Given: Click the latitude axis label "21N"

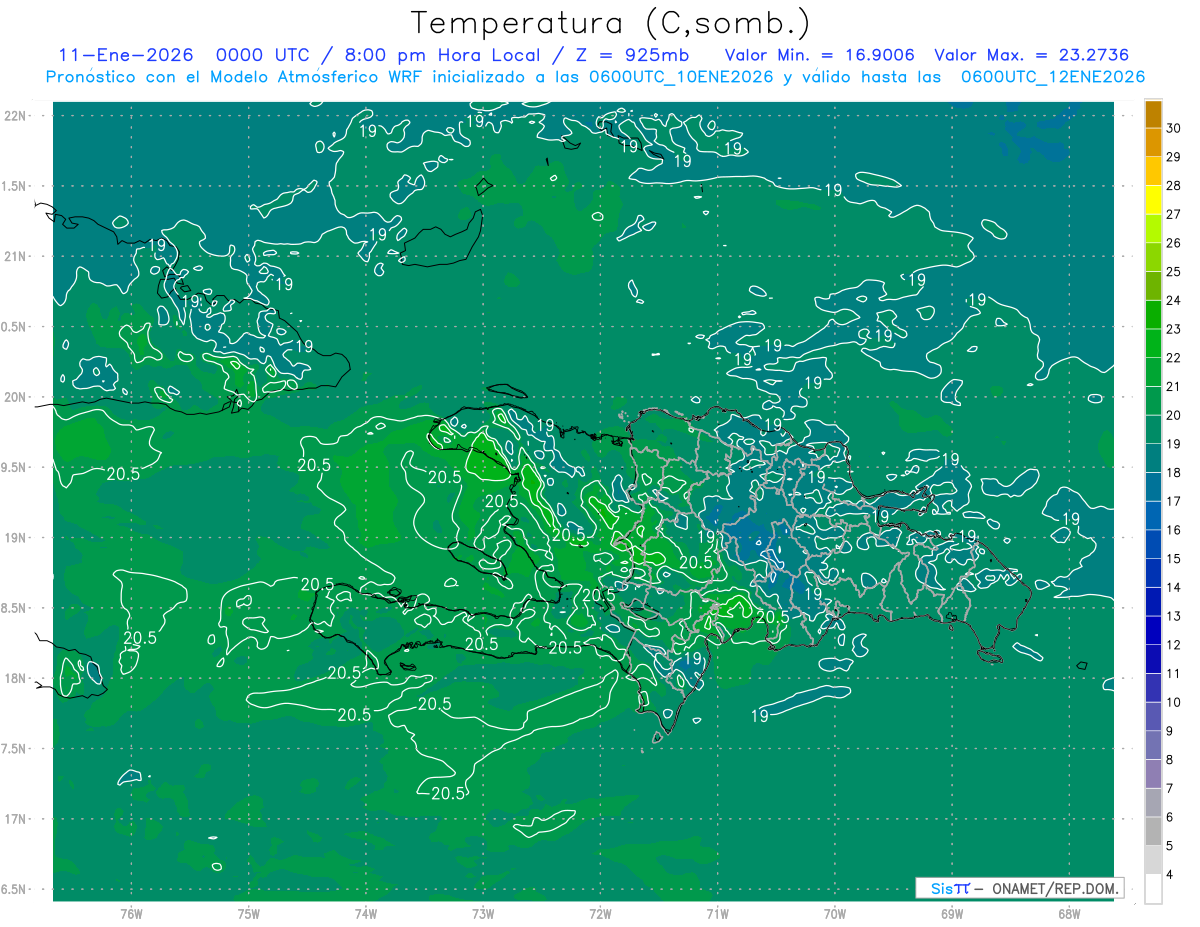Looking at the screenshot, I should point(17,256).
